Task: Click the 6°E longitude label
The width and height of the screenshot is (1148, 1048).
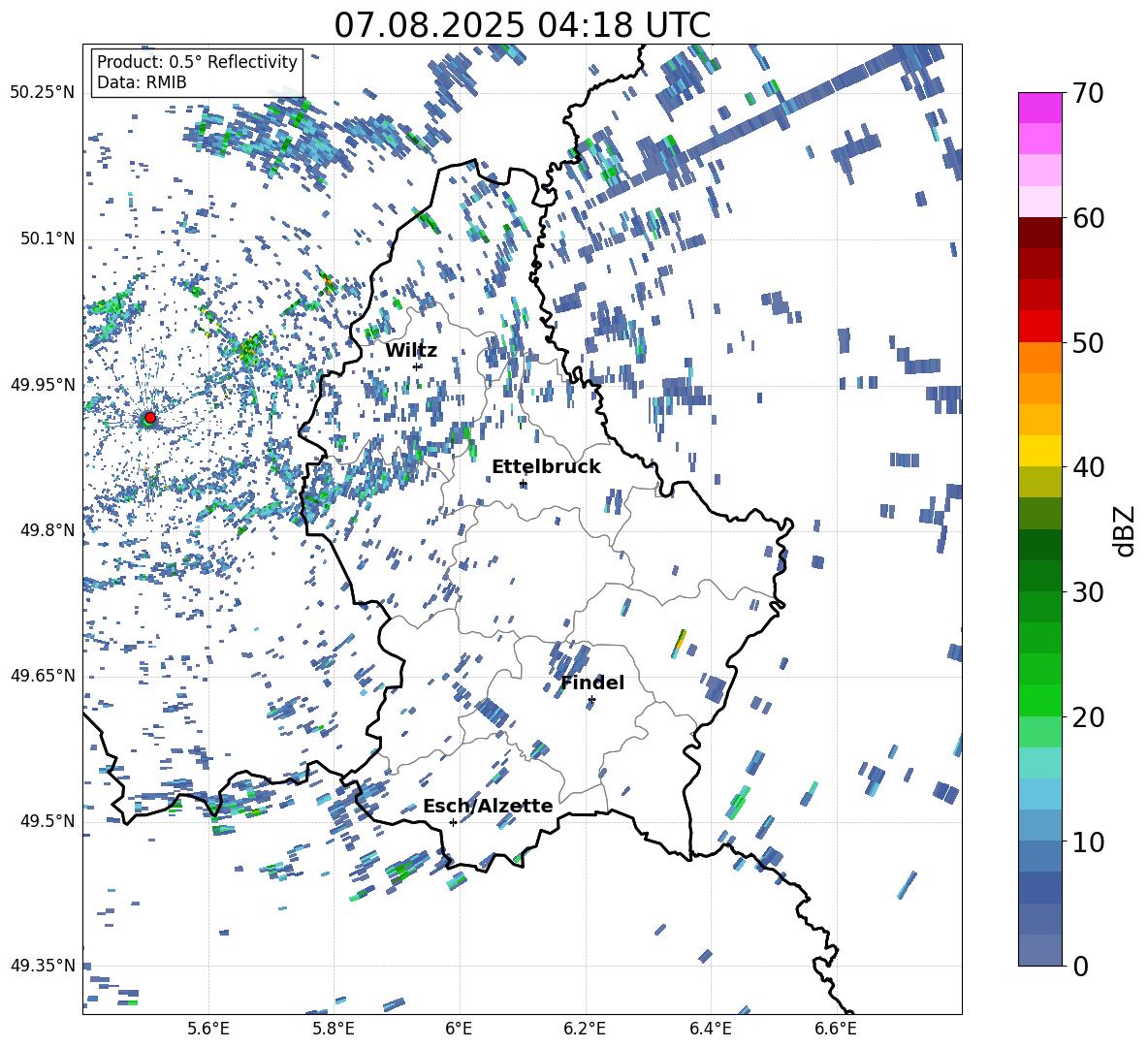Action: (459, 1029)
